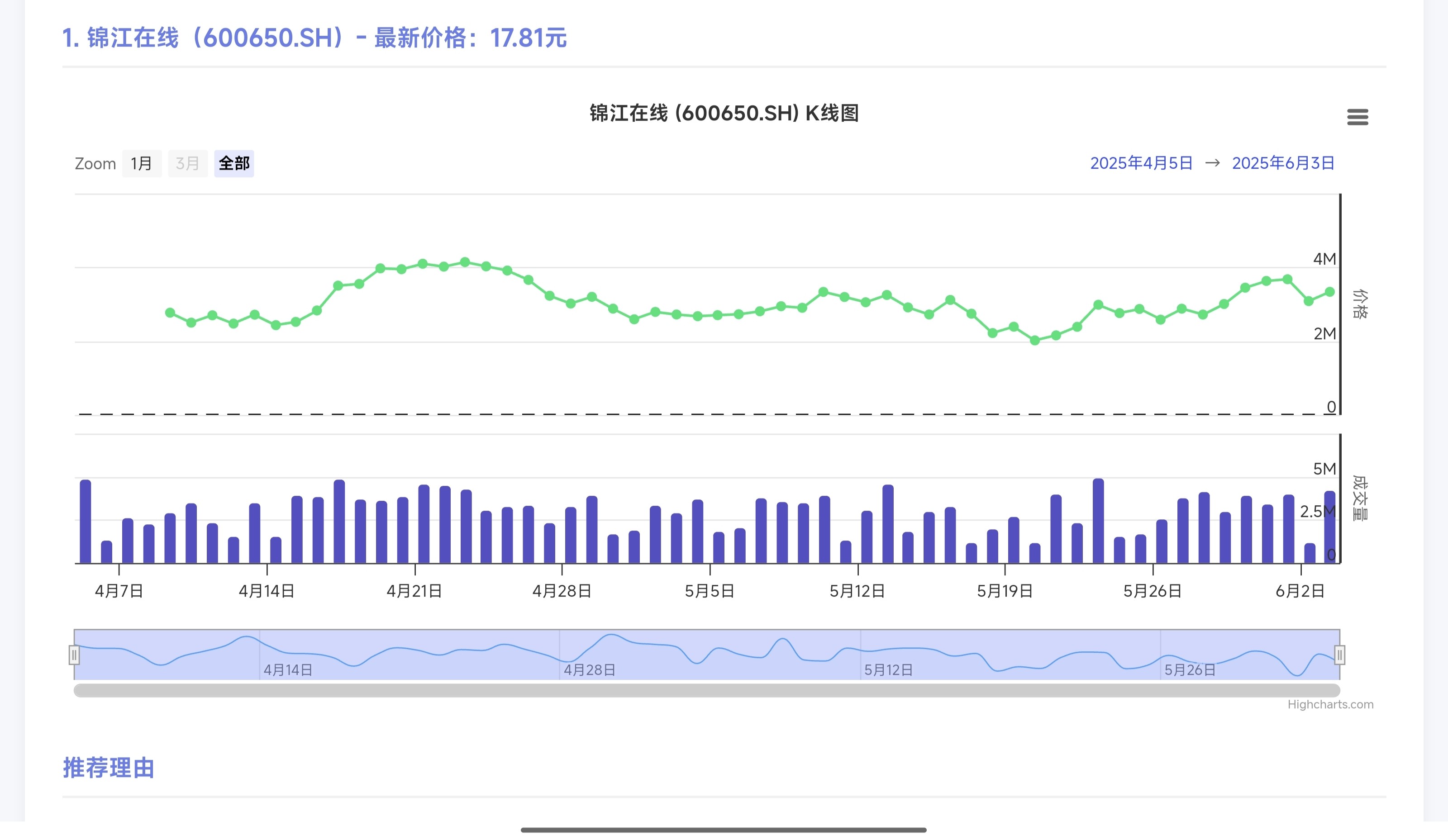Screen dimensions: 1448x840
Task: Select the 全部 zoom range button
Action: coord(234,164)
